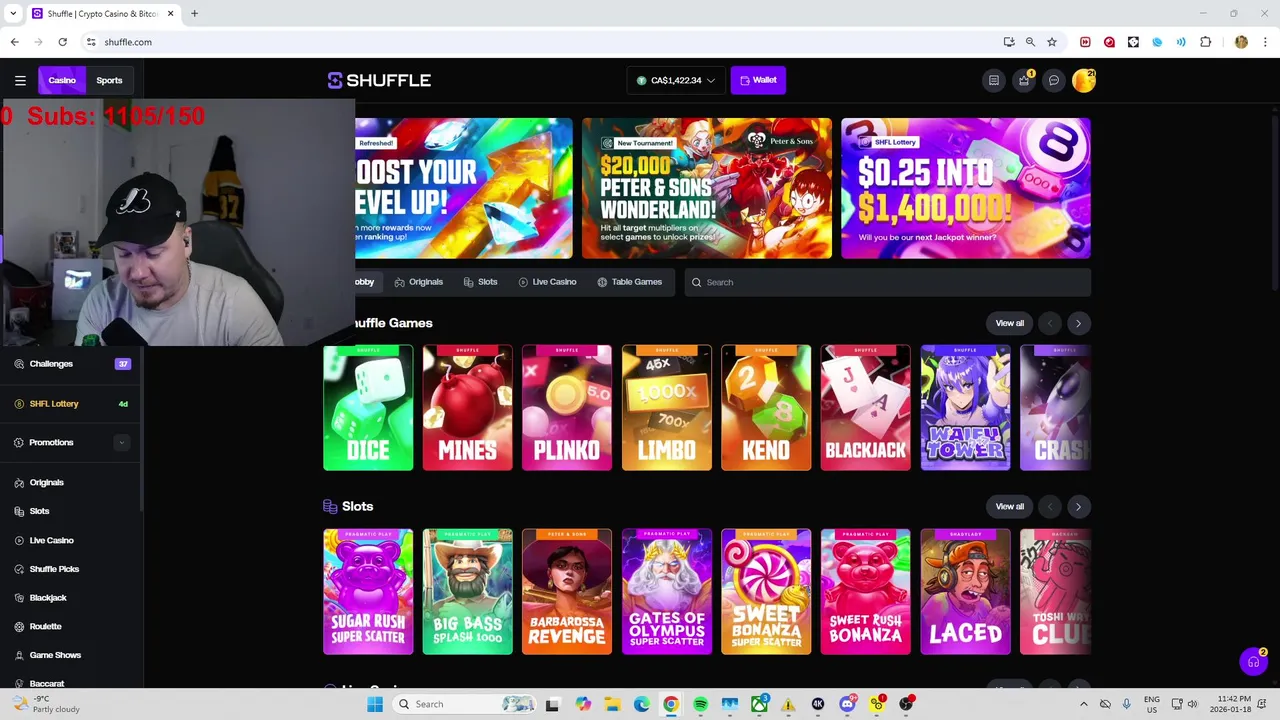The height and width of the screenshot is (720, 1280).
Task: Open the gold user avatar profile
Action: (1084, 80)
